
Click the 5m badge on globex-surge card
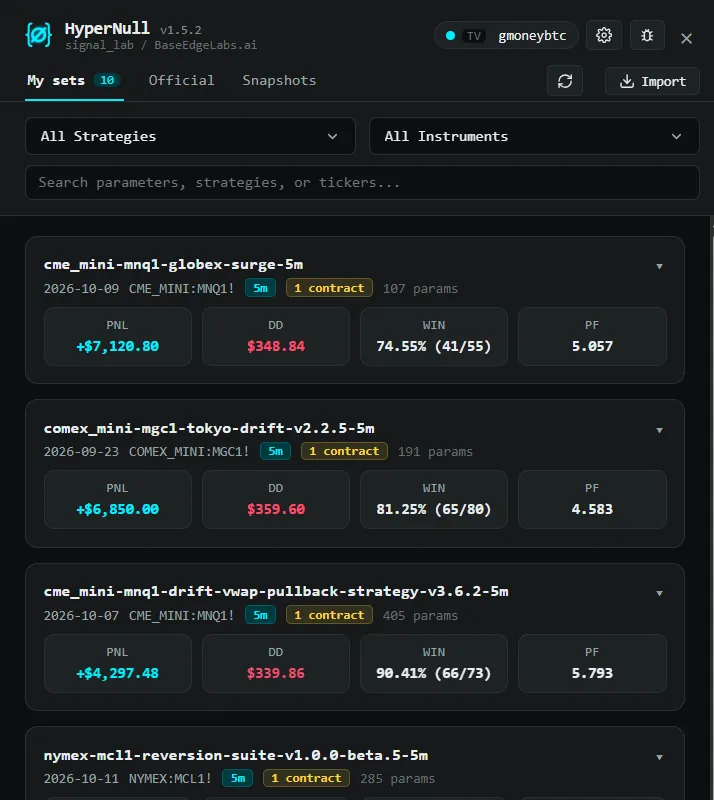coord(260,288)
